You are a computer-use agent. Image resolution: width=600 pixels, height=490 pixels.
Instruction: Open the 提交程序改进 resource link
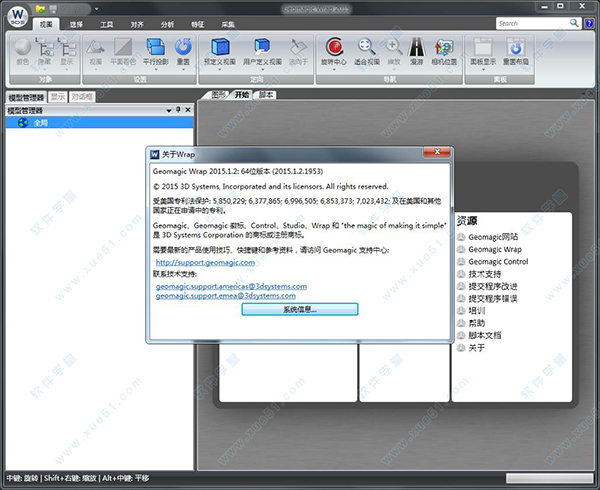click(x=493, y=286)
